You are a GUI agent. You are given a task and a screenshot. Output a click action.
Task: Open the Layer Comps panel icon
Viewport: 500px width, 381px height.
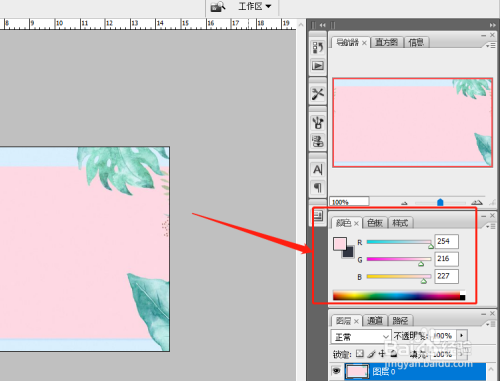tap(318, 216)
